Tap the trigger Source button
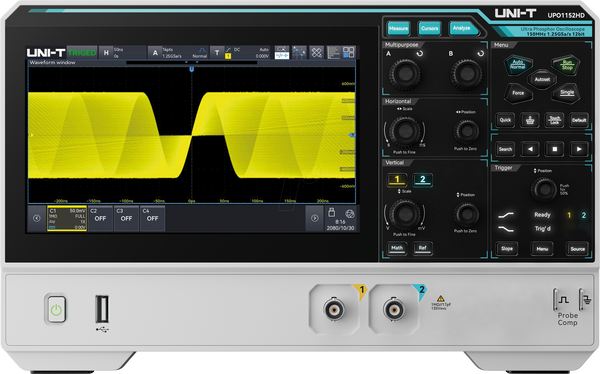The width and height of the screenshot is (600, 374). [577, 249]
